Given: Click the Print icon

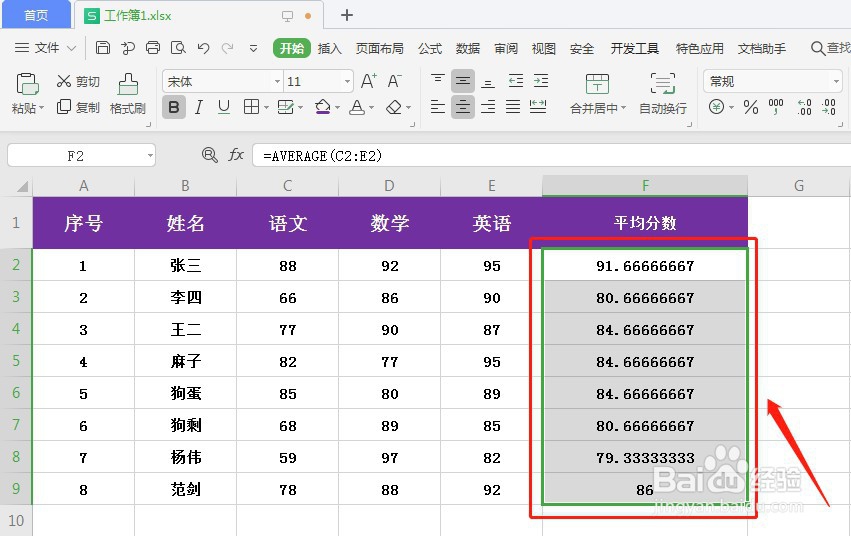Looking at the screenshot, I should [153, 48].
